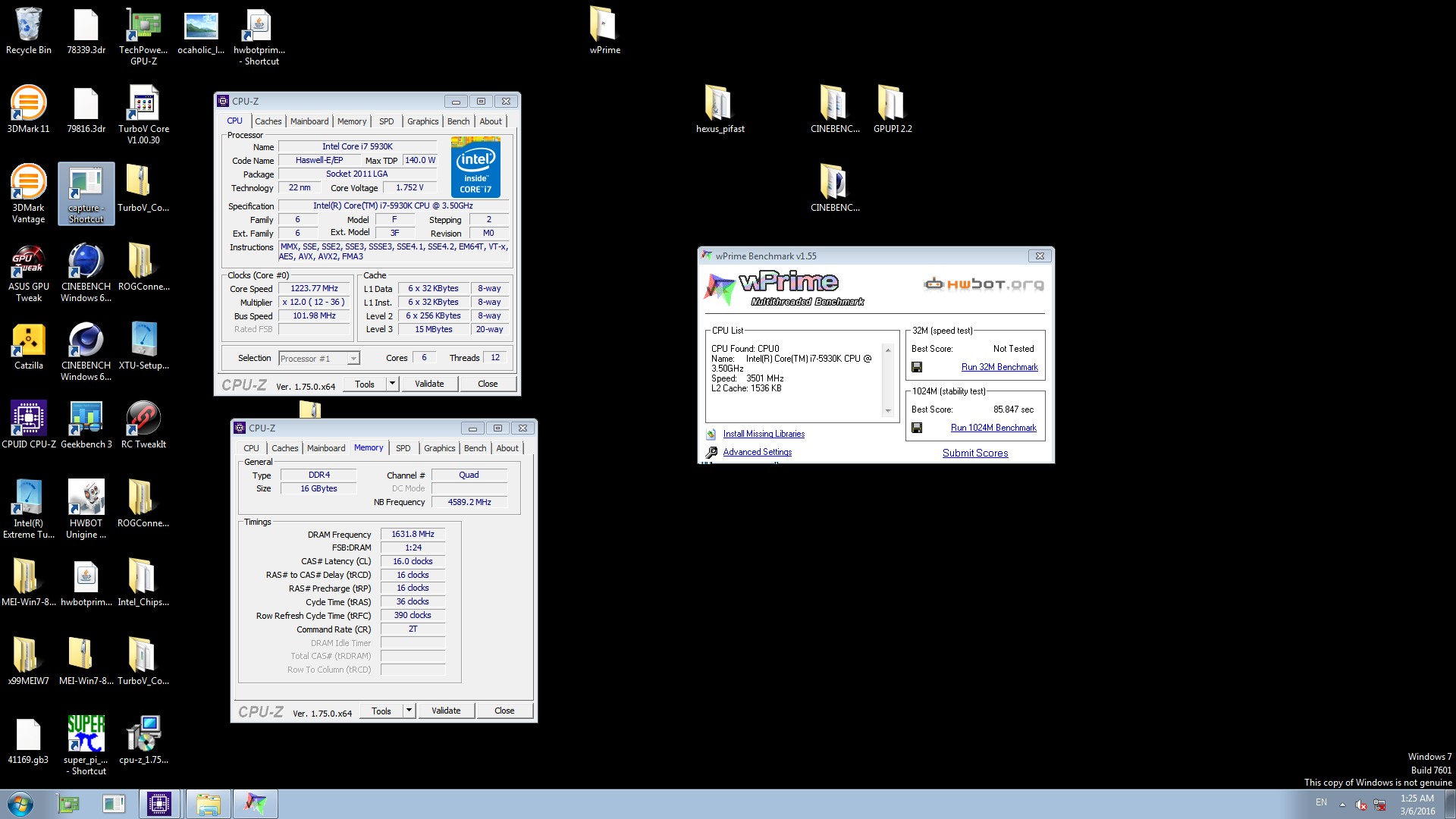This screenshot has width=1456, height=819.
Task: Open 41169.gb3 file icon
Action: click(x=29, y=740)
